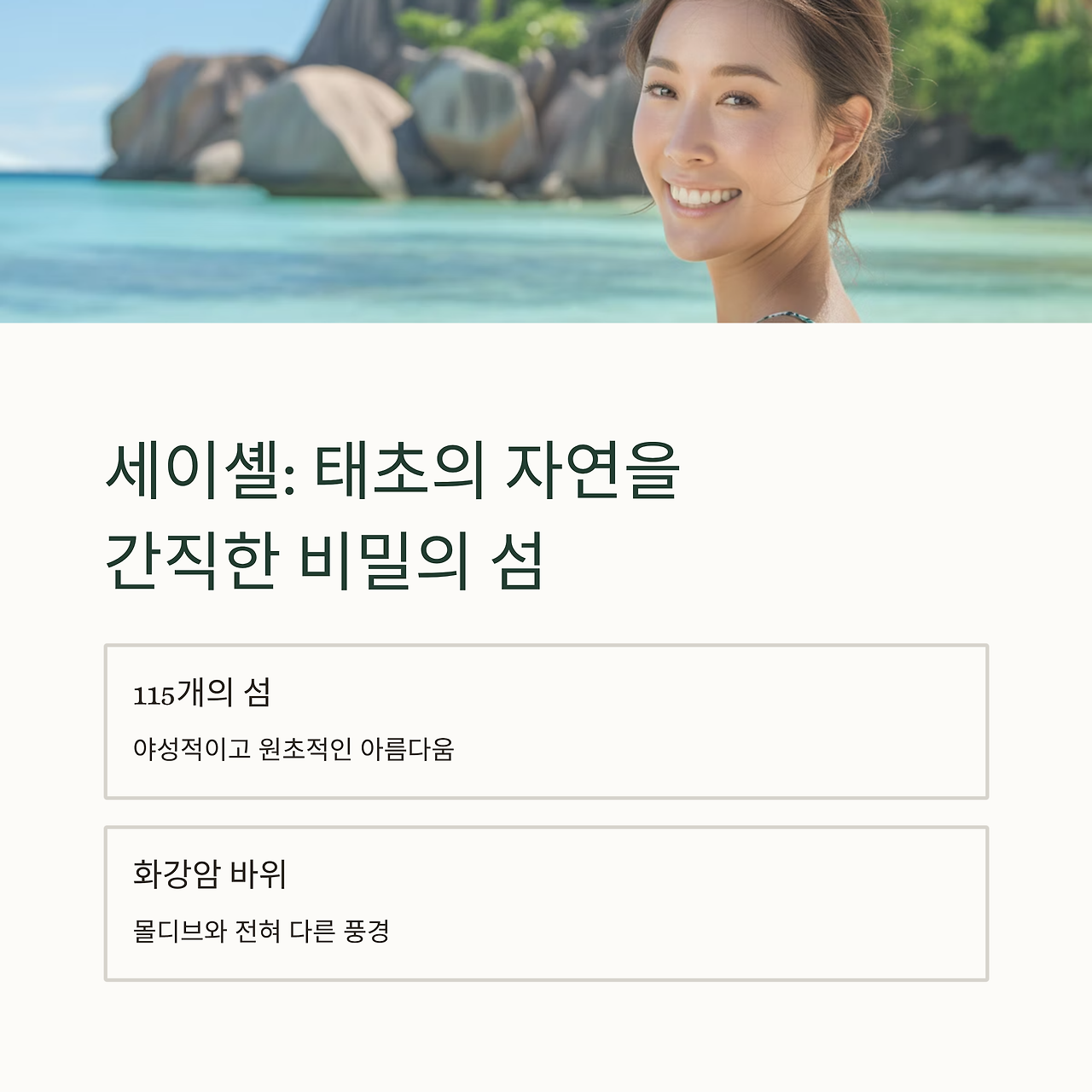Click the '화강암 바위' card heading

[x=210, y=875]
